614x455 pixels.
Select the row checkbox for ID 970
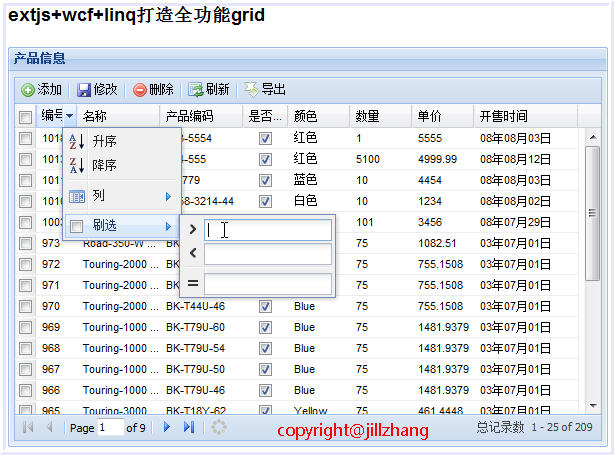click(25, 306)
